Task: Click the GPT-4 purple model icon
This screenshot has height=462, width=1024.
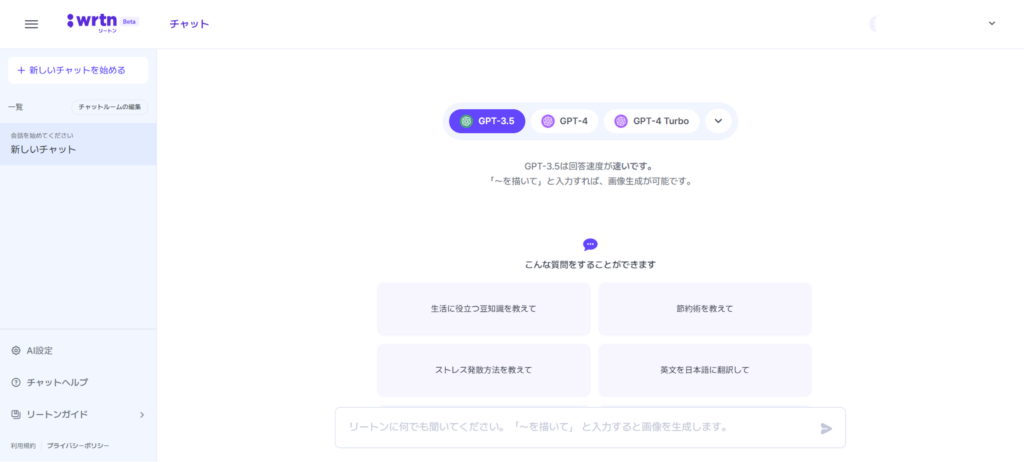Action: [x=548, y=121]
